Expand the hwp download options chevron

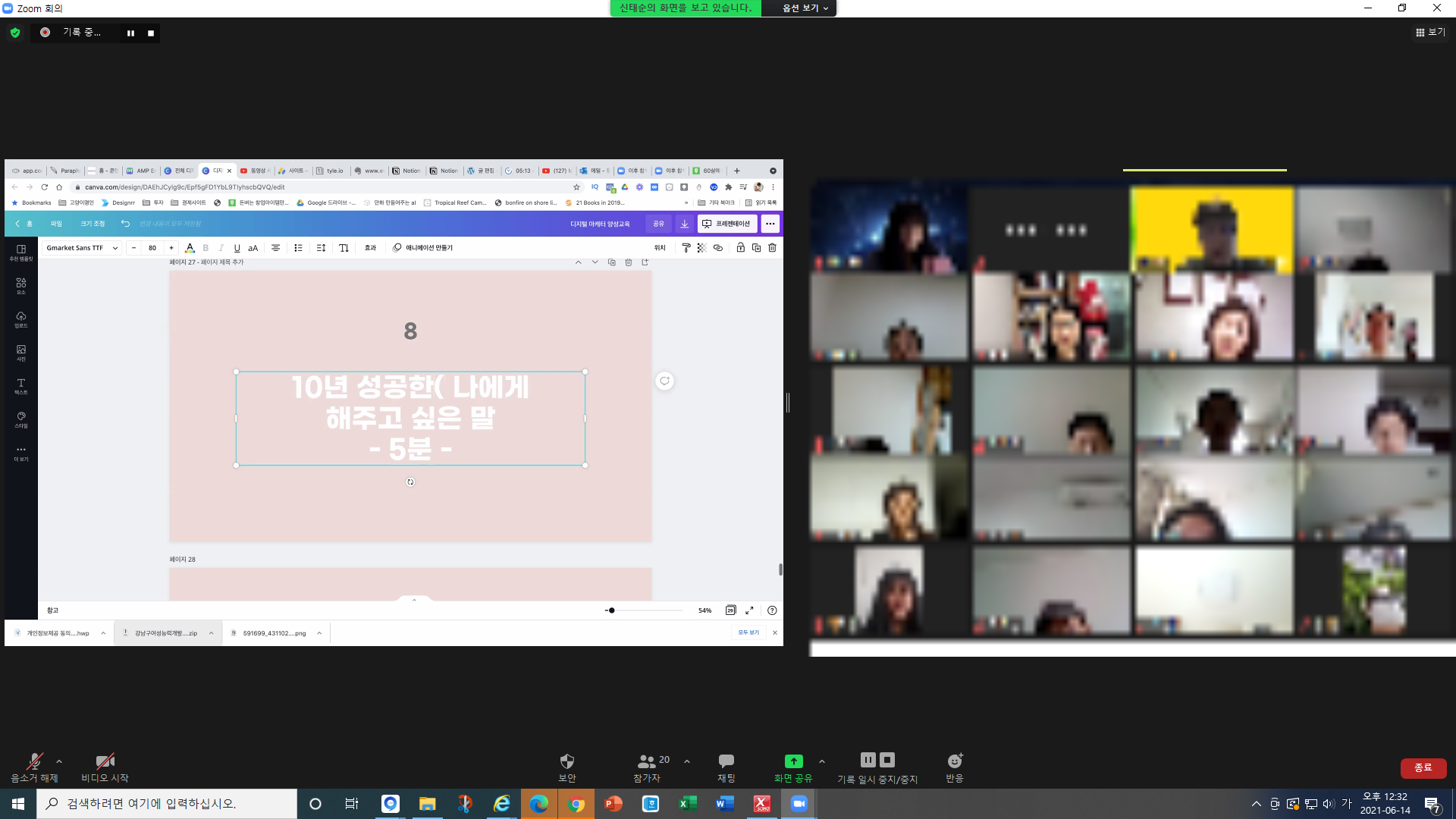click(x=103, y=633)
